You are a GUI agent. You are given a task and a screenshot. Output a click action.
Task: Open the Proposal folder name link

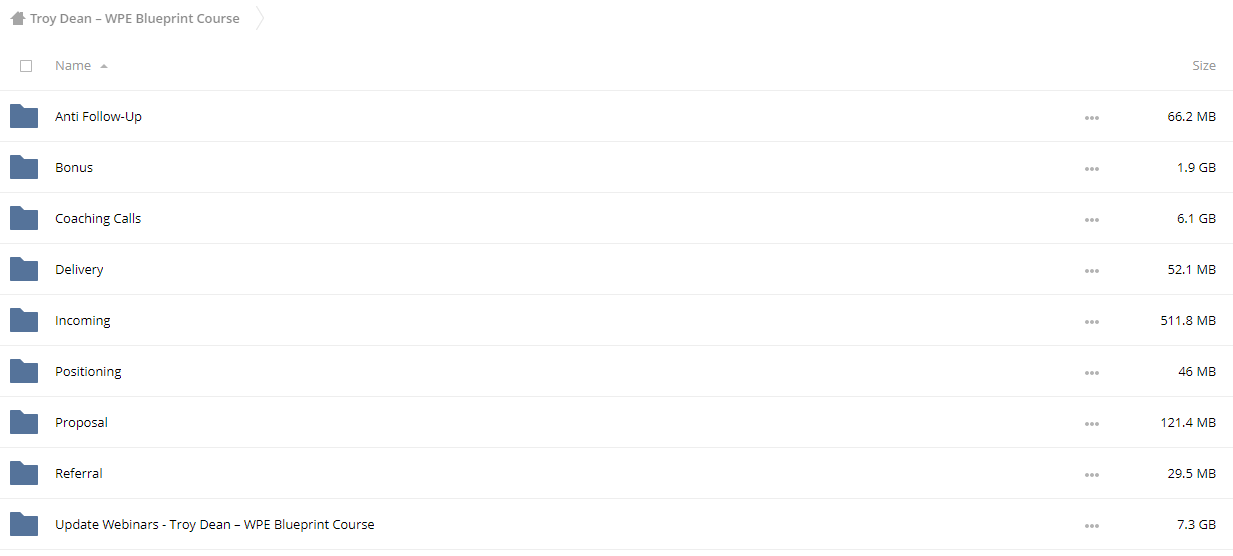tap(81, 422)
